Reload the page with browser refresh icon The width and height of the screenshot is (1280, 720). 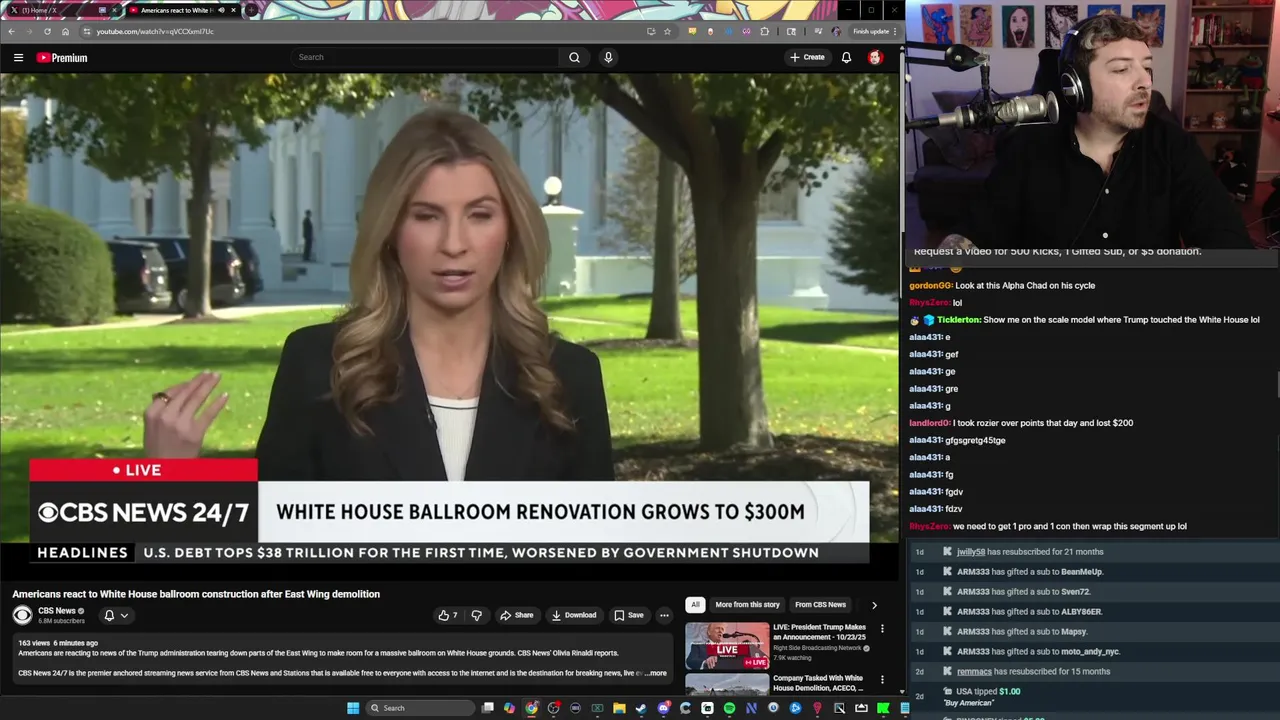47,31
